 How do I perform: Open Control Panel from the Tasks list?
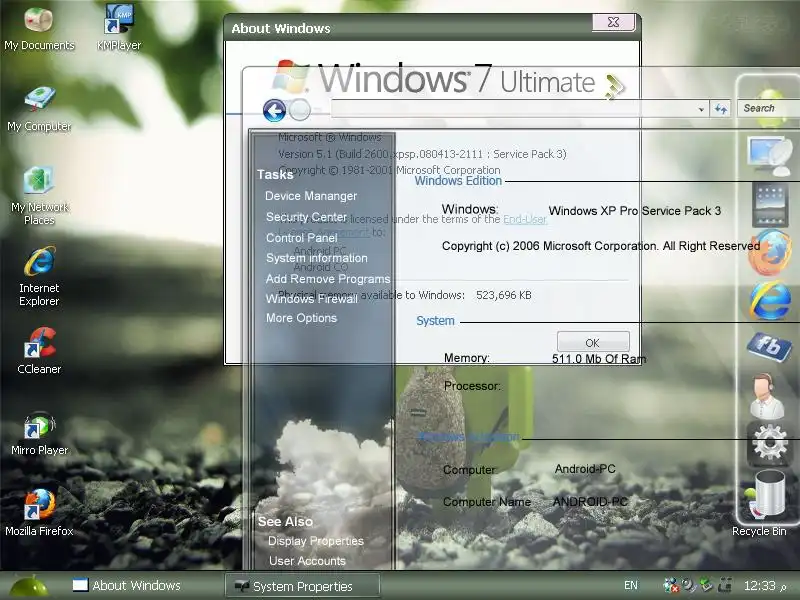tap(302, 238)
